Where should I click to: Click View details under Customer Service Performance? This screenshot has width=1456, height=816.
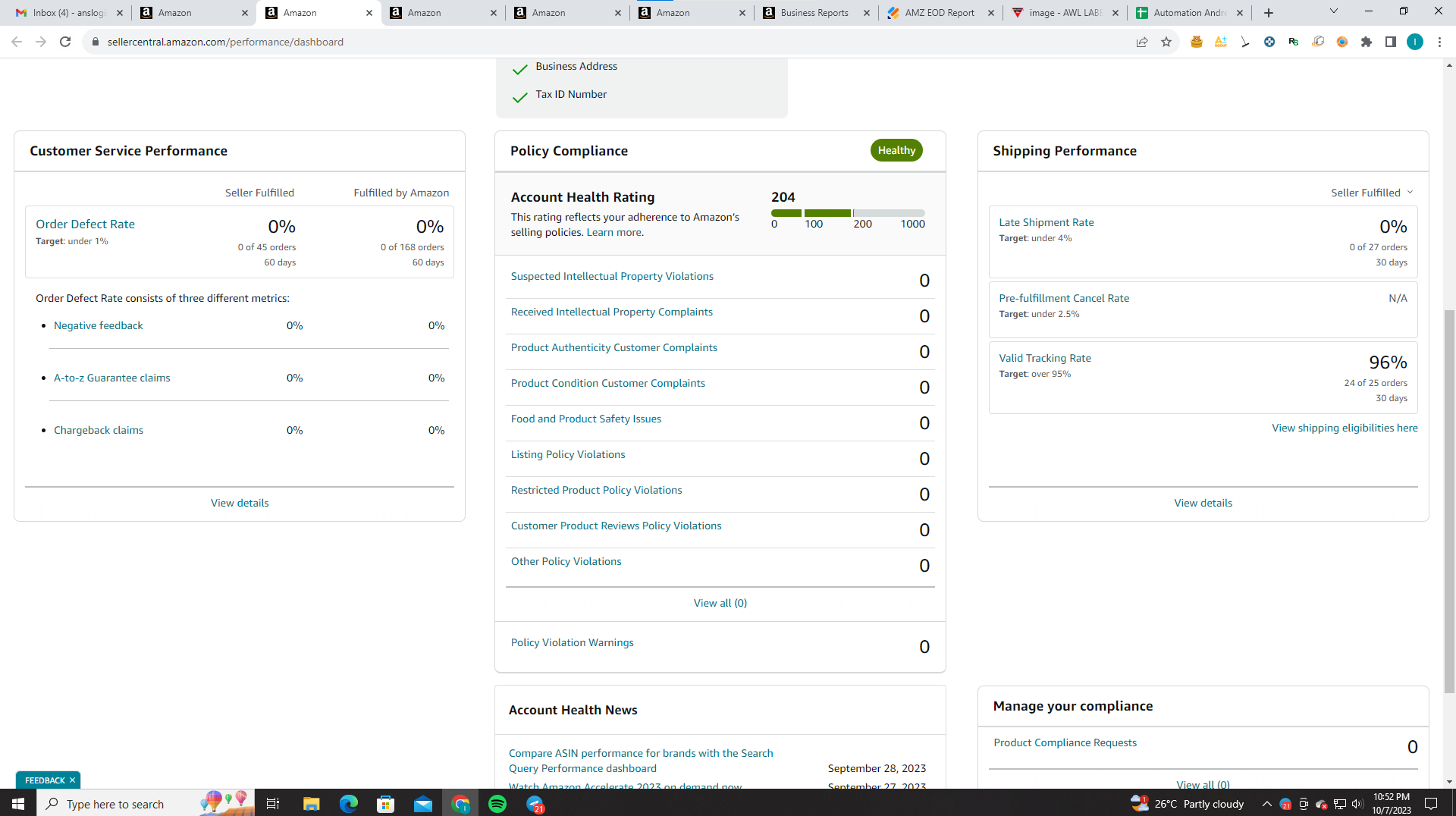240,503
